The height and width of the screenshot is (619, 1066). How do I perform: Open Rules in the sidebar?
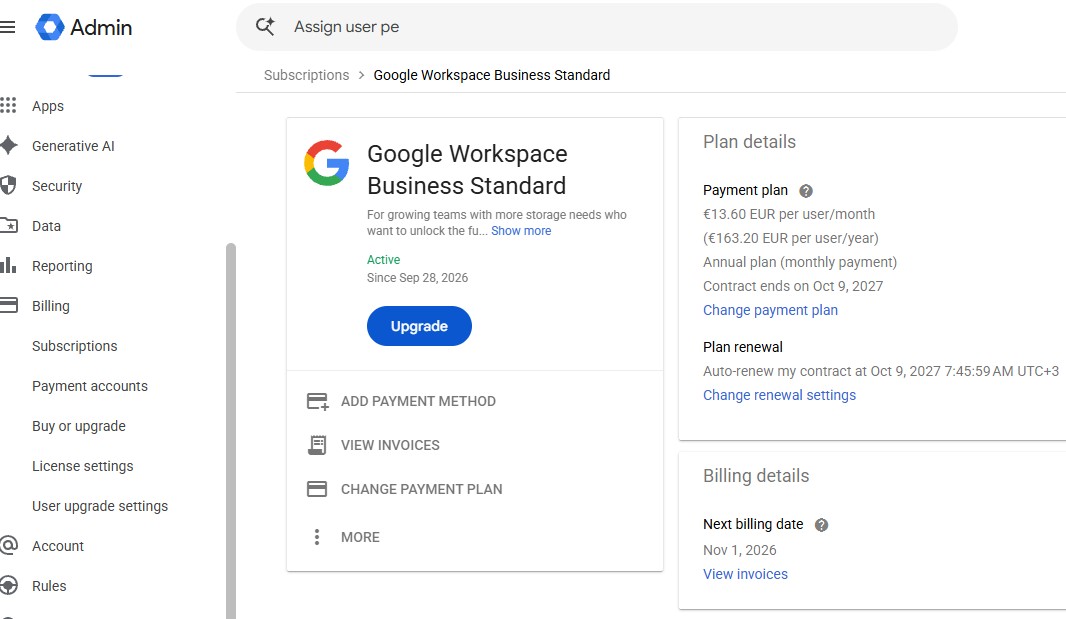click(x=49, y=586)
